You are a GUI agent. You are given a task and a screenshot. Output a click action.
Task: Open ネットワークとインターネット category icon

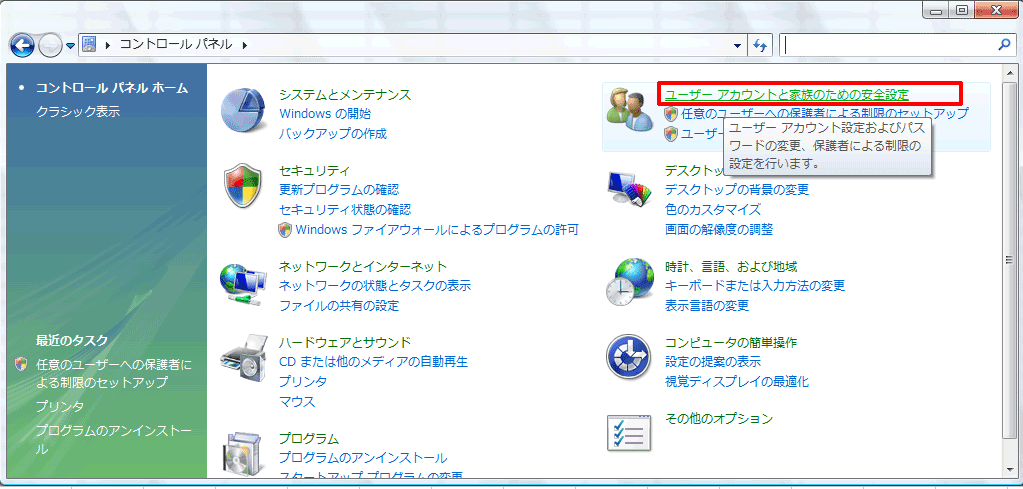[x=243, y=285]
